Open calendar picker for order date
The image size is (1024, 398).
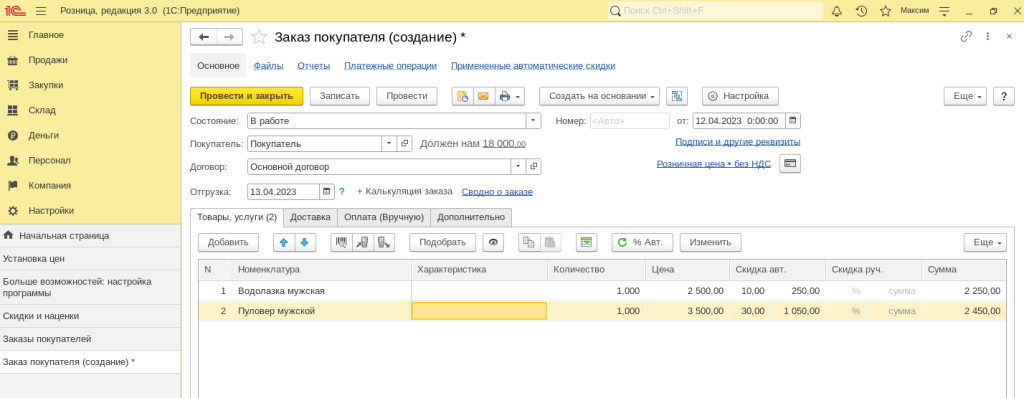point(792,121)
